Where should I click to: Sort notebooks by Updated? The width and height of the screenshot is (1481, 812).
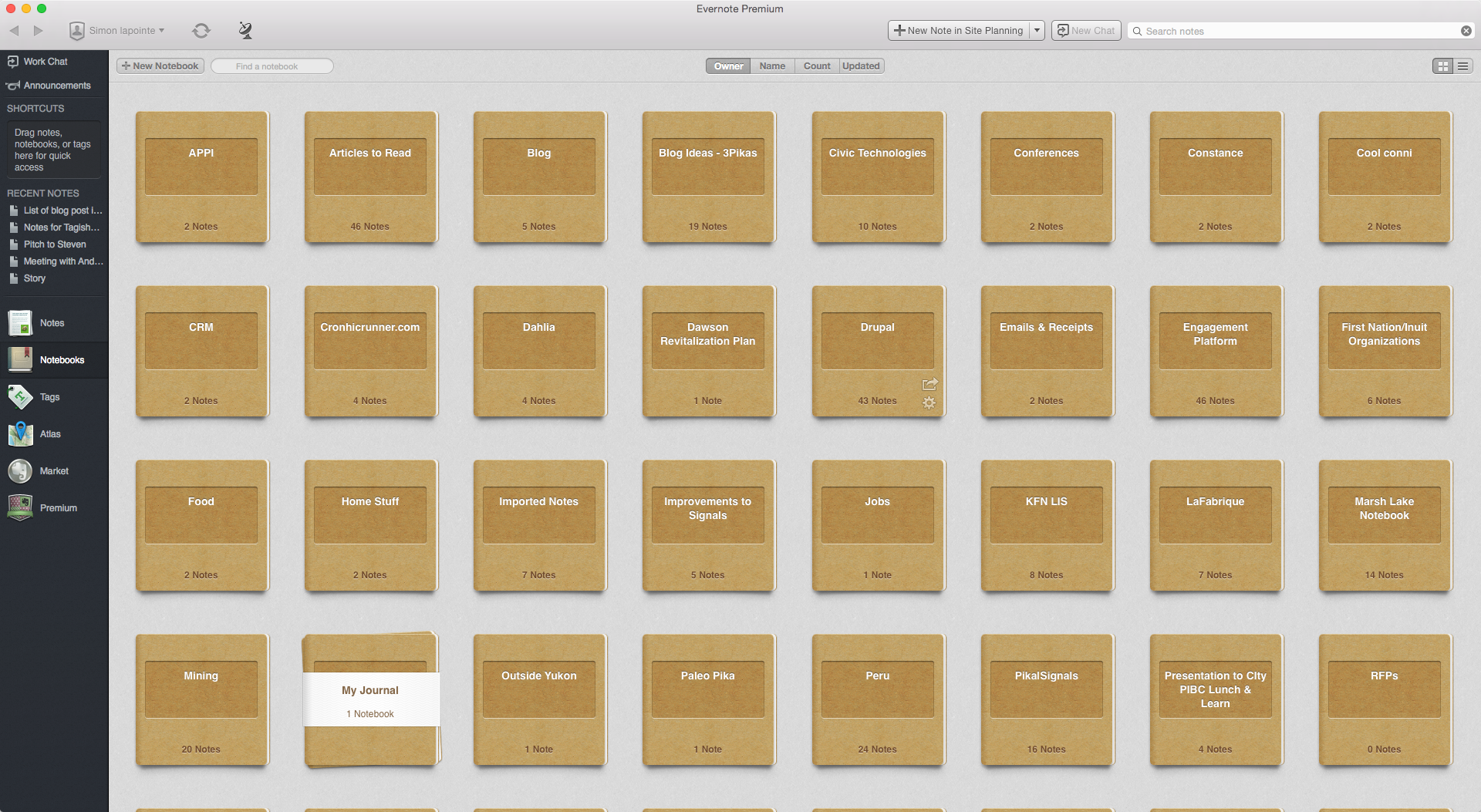click(862, 66)
